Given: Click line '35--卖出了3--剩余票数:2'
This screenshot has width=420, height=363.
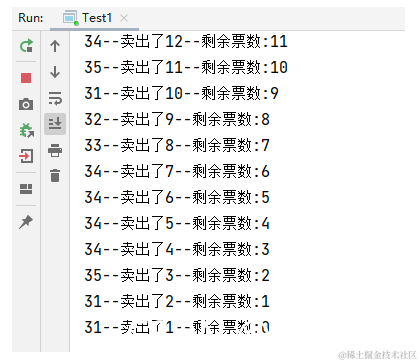Looking at the screenshot, I should pyautogui.click(x=177, y=275).
